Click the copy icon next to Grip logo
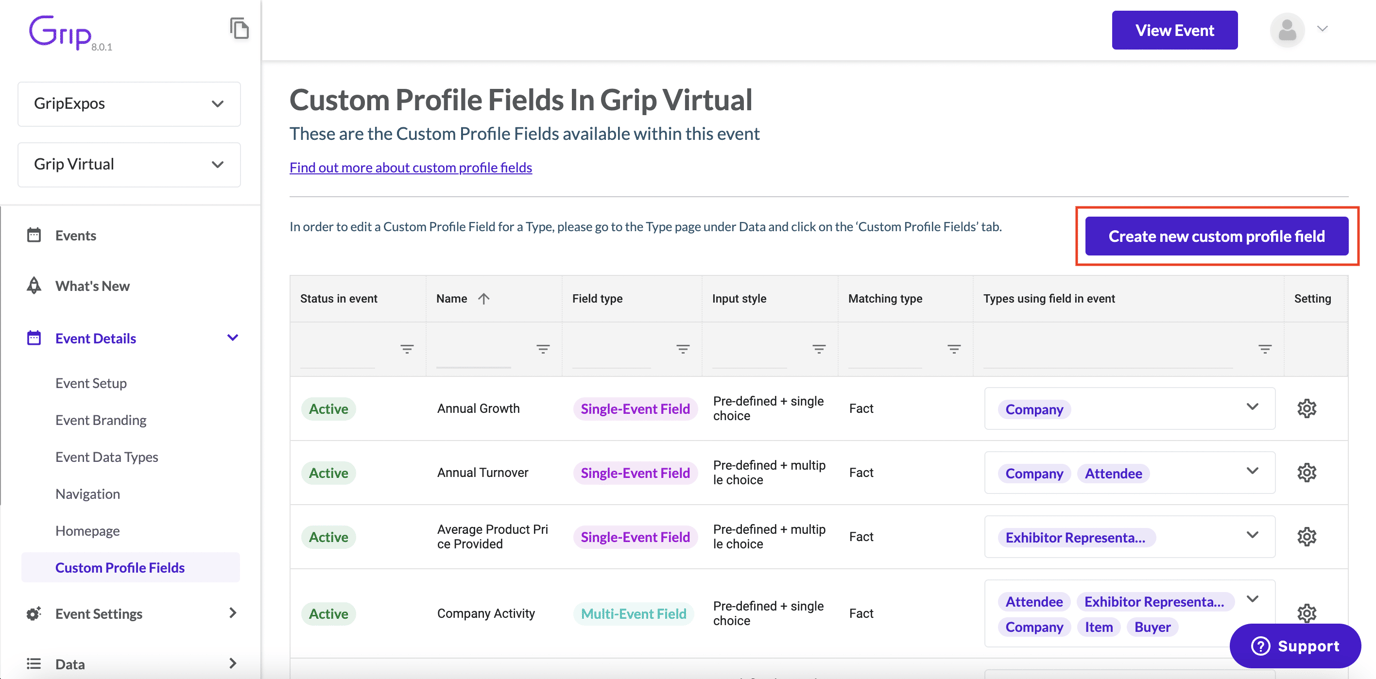The image size is (1376, 679). [240, 28]
